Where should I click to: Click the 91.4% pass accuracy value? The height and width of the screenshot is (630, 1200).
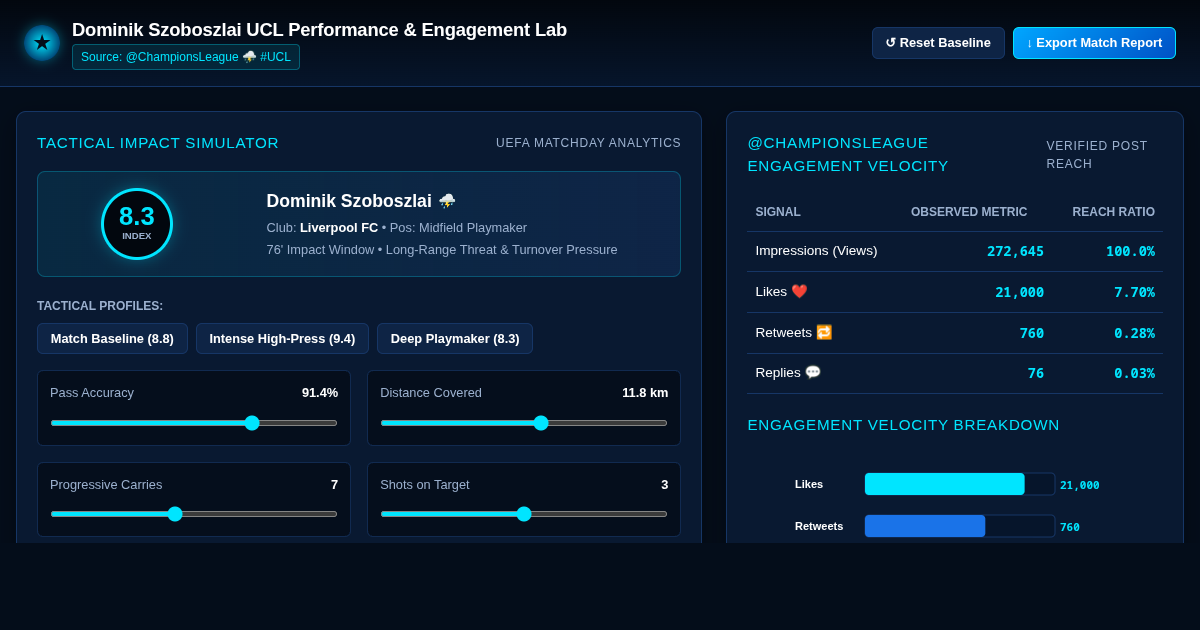[320, 393]
